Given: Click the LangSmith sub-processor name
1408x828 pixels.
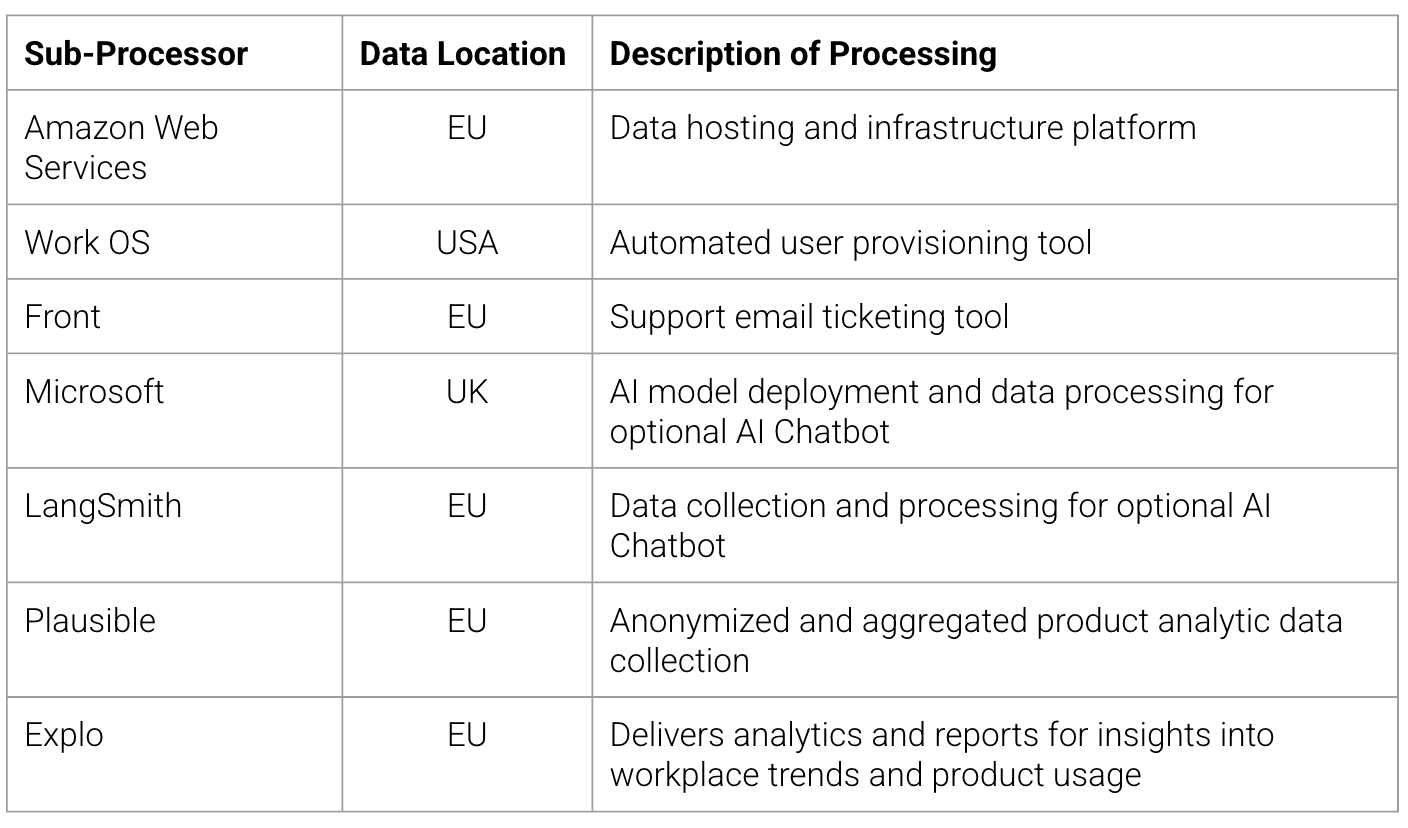Looking at the screenshot, I should pos(103,506).
